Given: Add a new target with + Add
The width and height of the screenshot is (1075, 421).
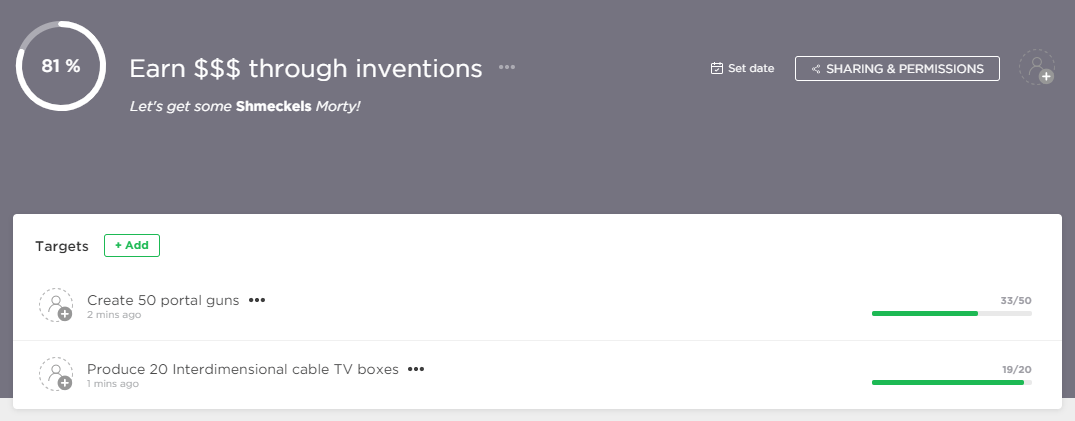Looking at the screenshot, I should pos(132,245).
